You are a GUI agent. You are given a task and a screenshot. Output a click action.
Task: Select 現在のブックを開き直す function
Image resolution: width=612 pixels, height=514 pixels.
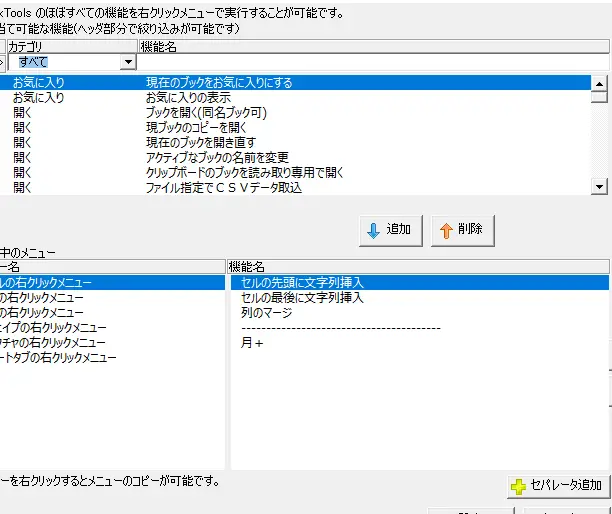[200, 143]
